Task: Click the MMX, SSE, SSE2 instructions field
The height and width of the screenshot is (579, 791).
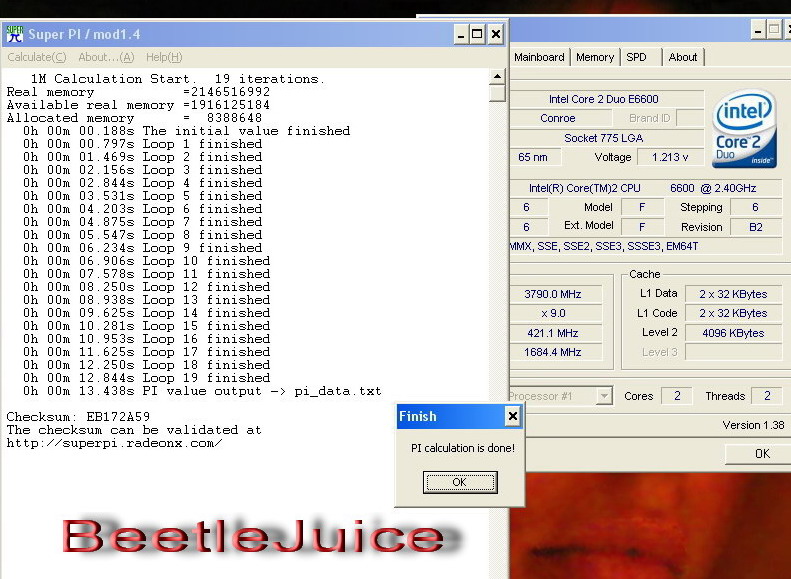Action: click(646, 246)
